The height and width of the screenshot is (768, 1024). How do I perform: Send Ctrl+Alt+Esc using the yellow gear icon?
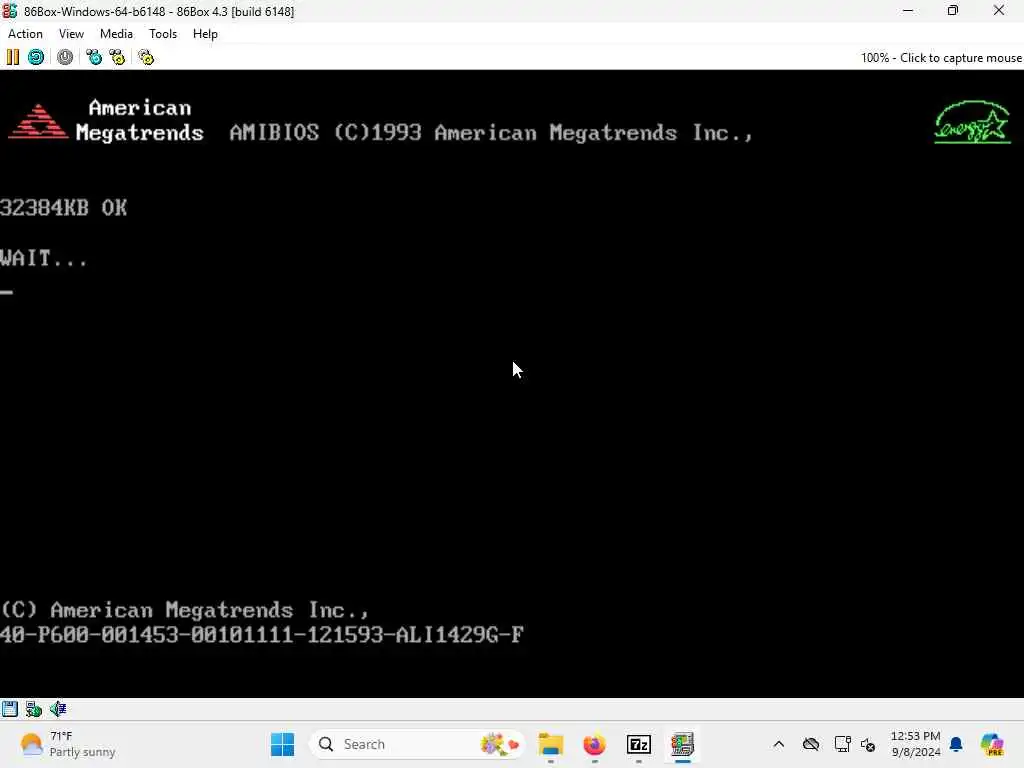pos(118,57)
